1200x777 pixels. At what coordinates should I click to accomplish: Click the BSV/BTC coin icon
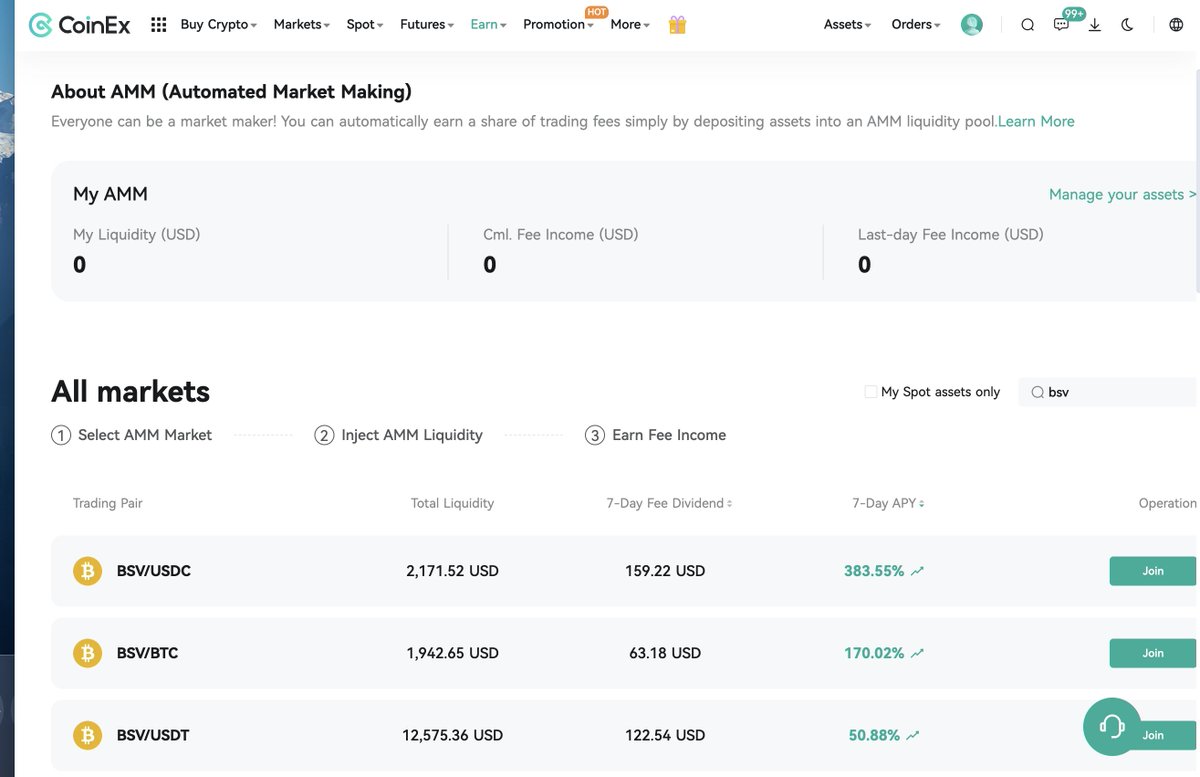tap(88, 653)
